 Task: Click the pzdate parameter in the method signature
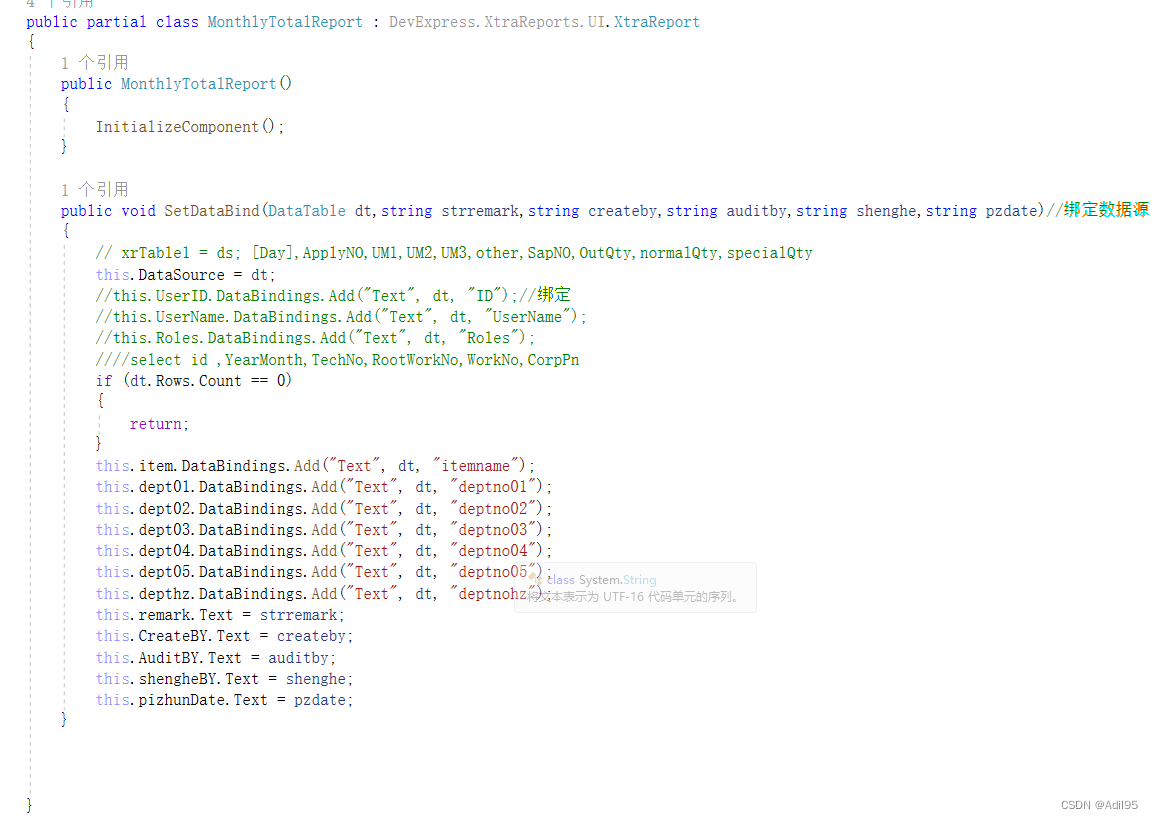click(x=1011, y=211)
